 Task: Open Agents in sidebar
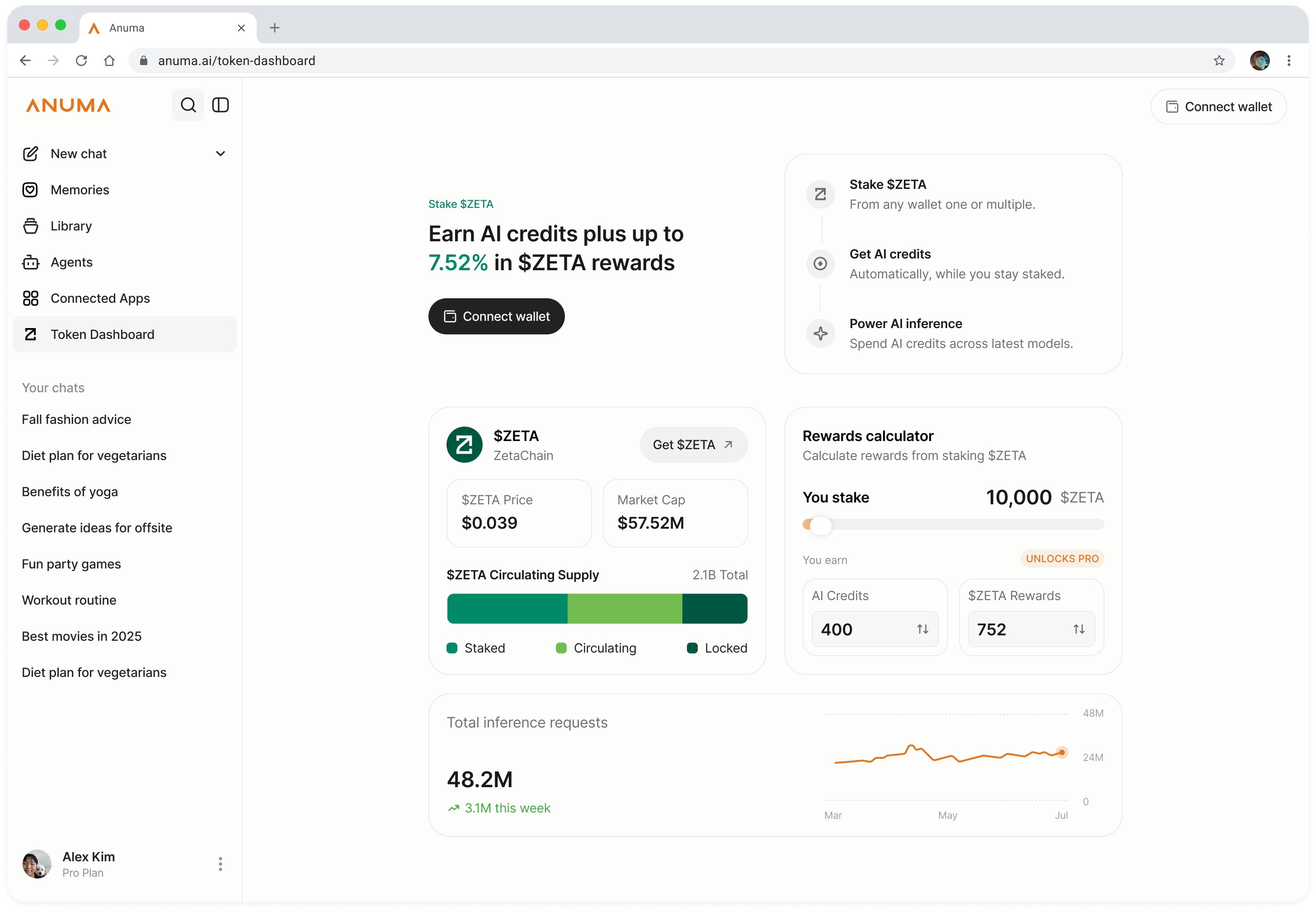click(124, 262)
